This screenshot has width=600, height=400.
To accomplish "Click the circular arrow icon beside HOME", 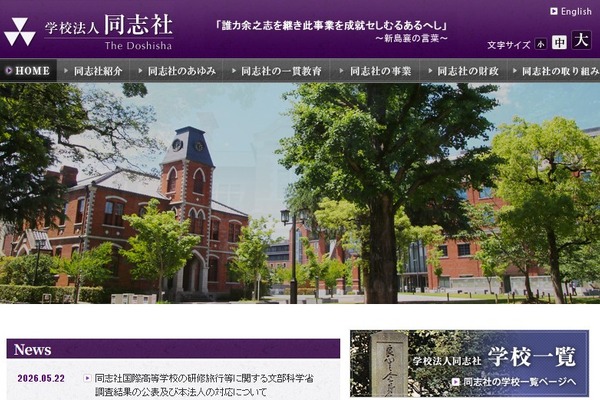I will click(x=9, y=71).
